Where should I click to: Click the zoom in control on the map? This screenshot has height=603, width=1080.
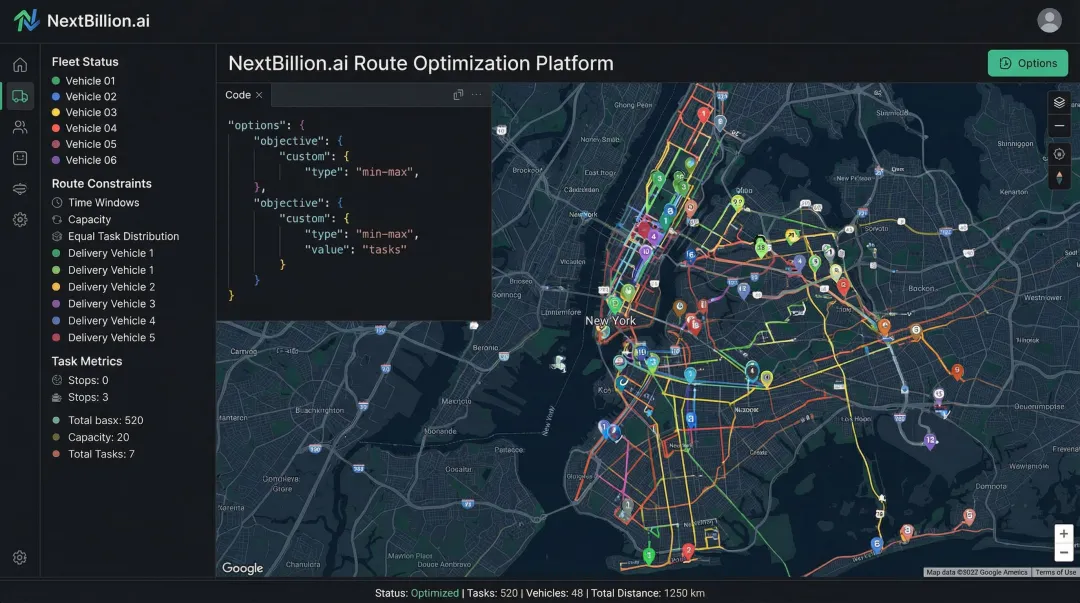point(1062,535)
